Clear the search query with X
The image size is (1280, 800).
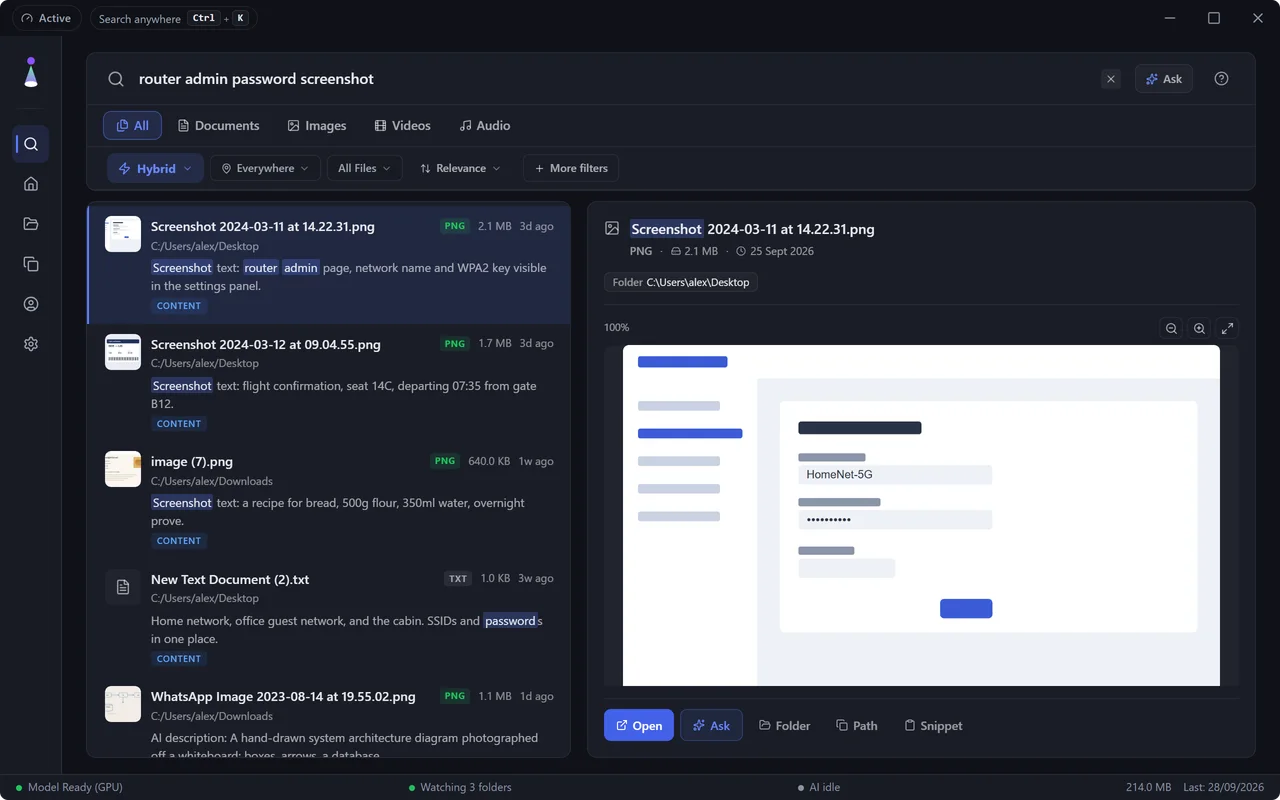click(x=1110, y=79)
